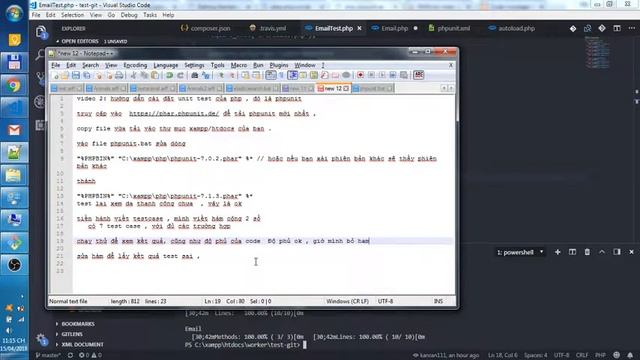Kill the terminal with the trash icon

(587, 252)
